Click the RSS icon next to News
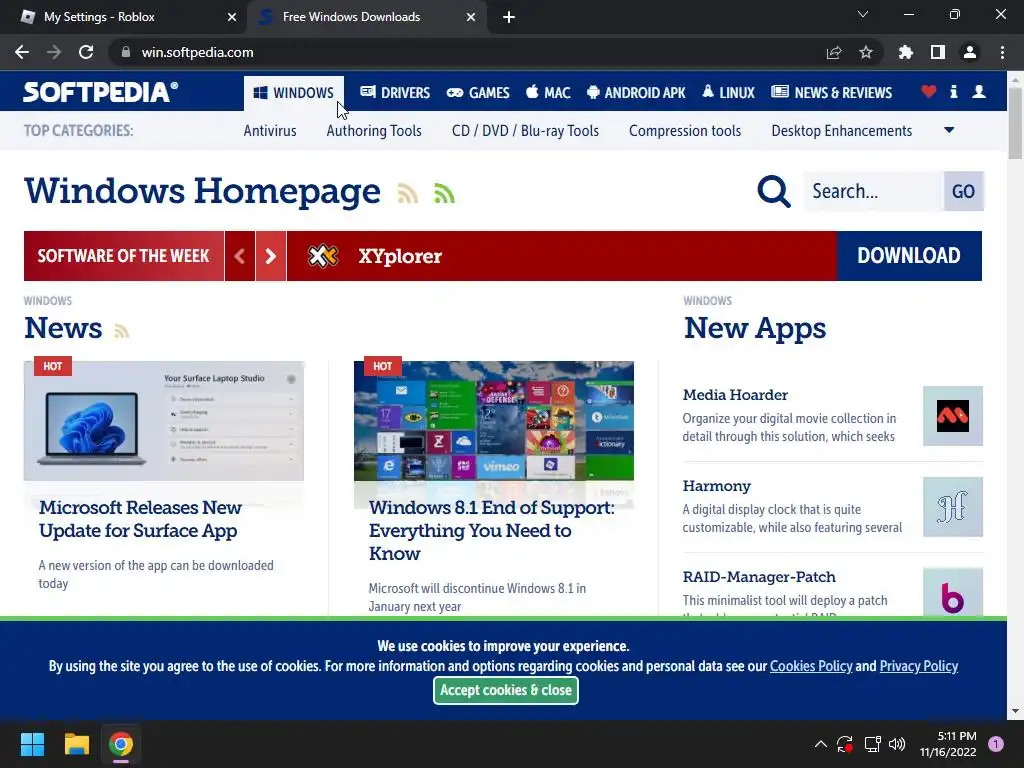The height and width of the screenshot is (768, 1024). [121, 330]
